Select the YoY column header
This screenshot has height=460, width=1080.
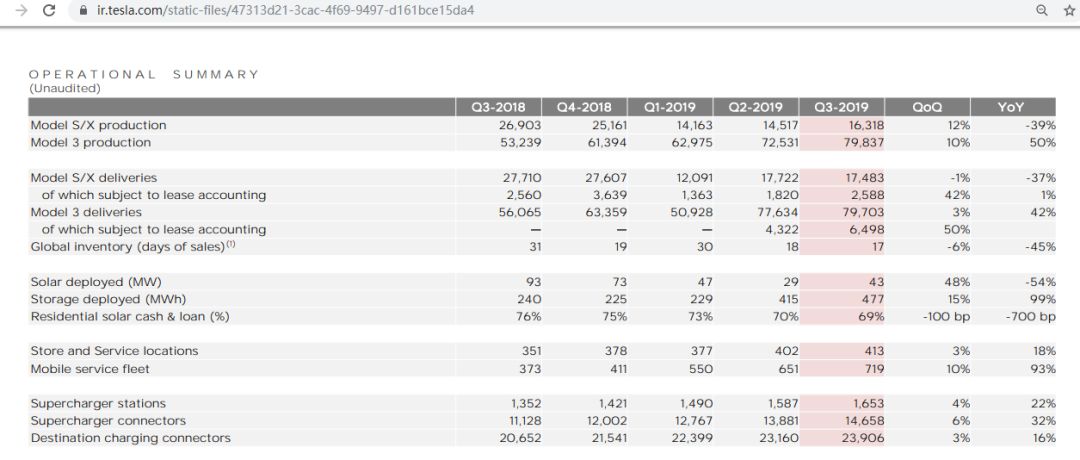tap(1010, 107)
